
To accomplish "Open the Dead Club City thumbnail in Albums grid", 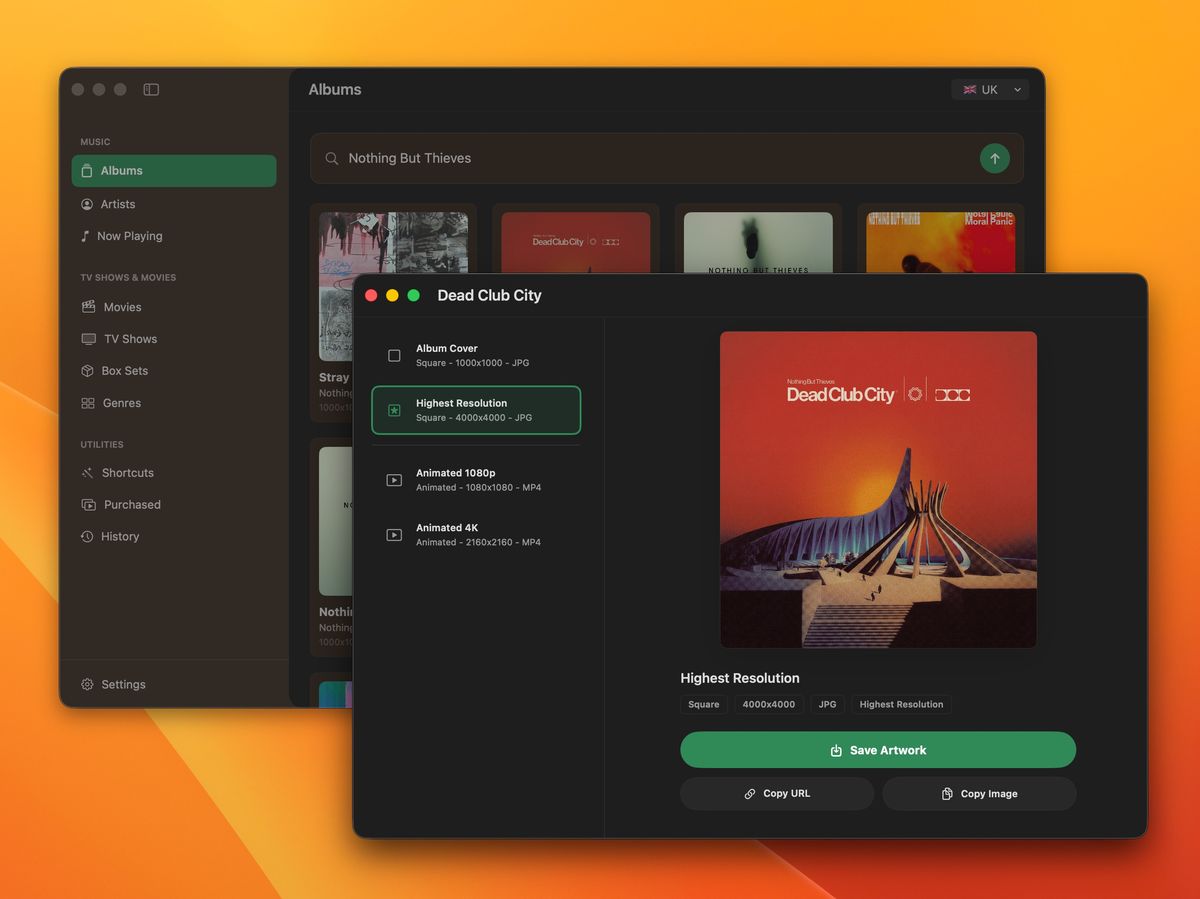I will coord(575,242).
